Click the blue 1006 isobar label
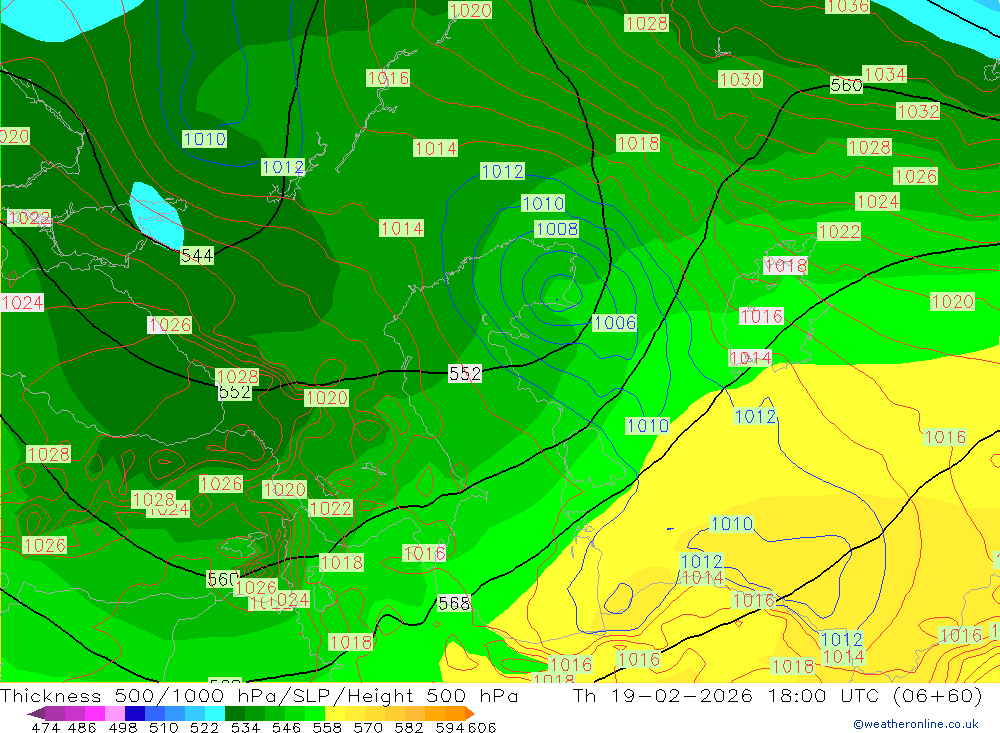1000x733 pixels. 615,323
